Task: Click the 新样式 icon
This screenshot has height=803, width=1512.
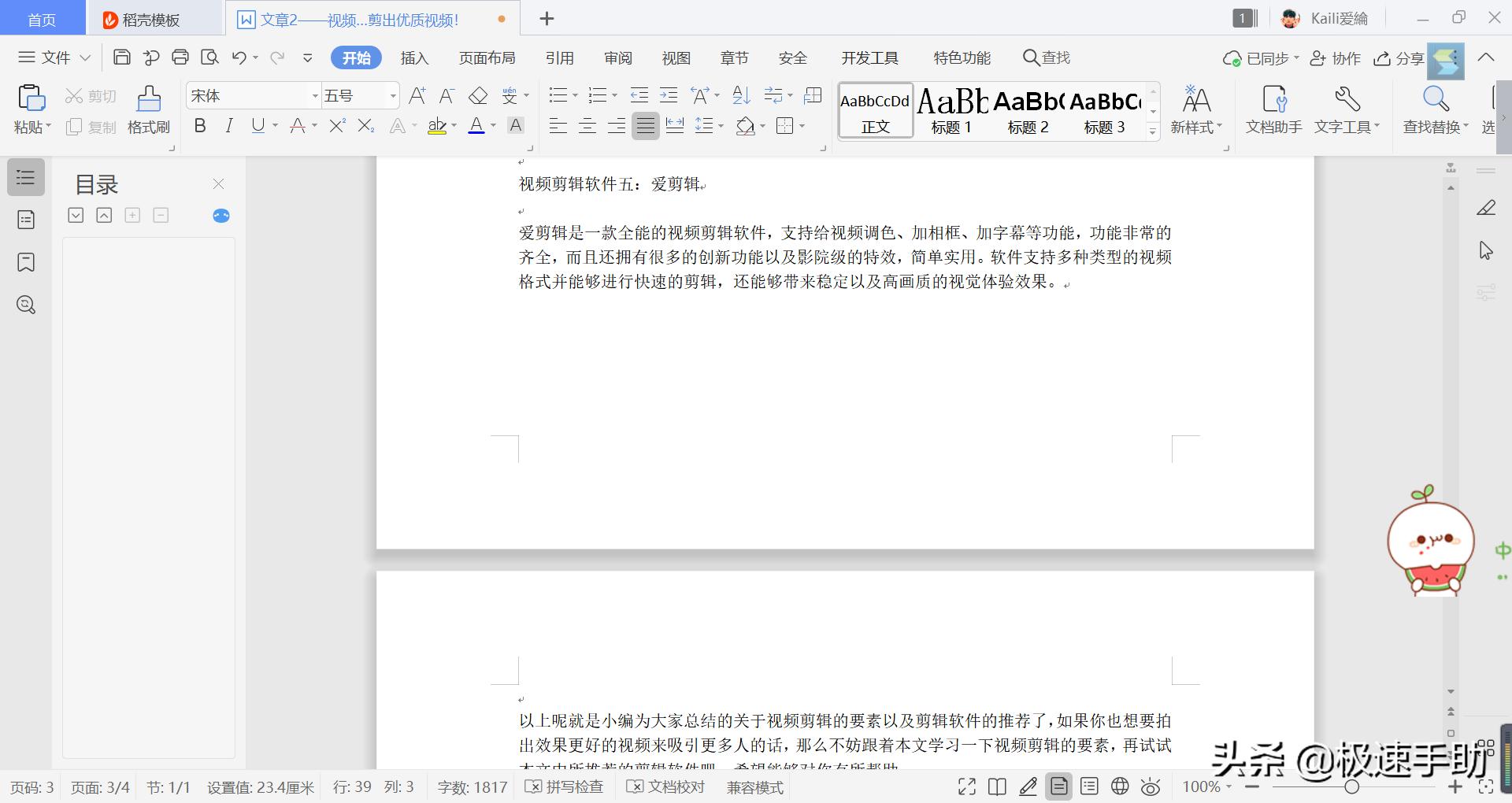Action: tap(1196, 110)
